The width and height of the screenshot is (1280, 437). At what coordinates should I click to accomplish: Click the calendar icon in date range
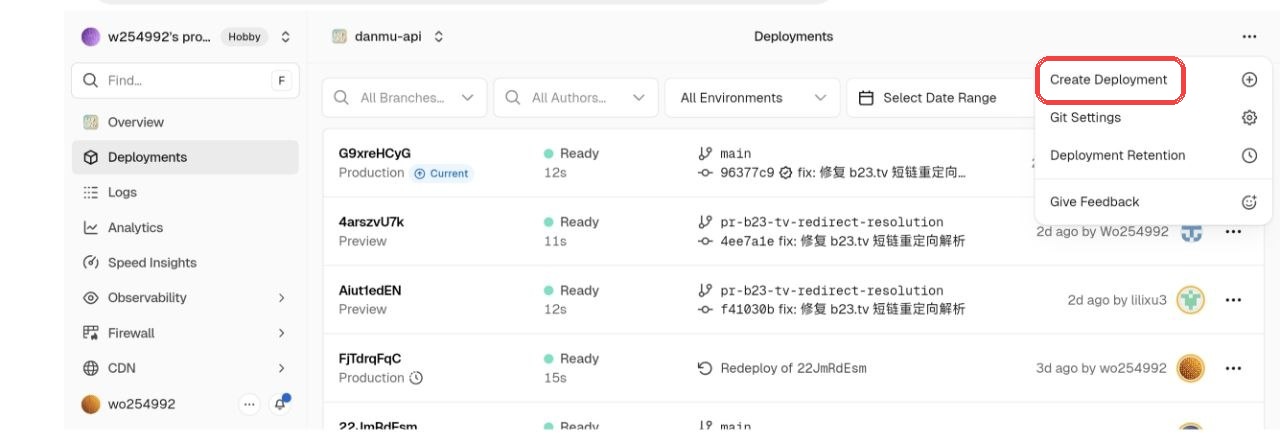pyautogui.click(x=866, y=98)
